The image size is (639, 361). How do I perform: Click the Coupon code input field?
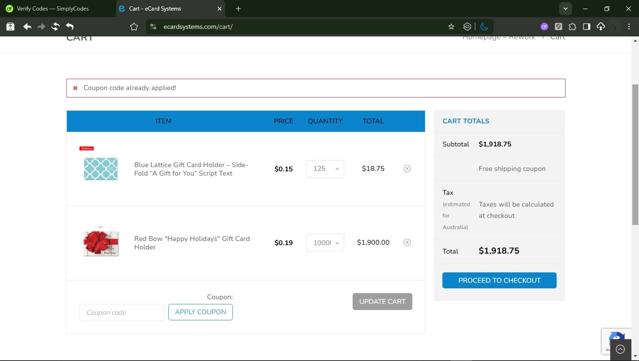121,313
